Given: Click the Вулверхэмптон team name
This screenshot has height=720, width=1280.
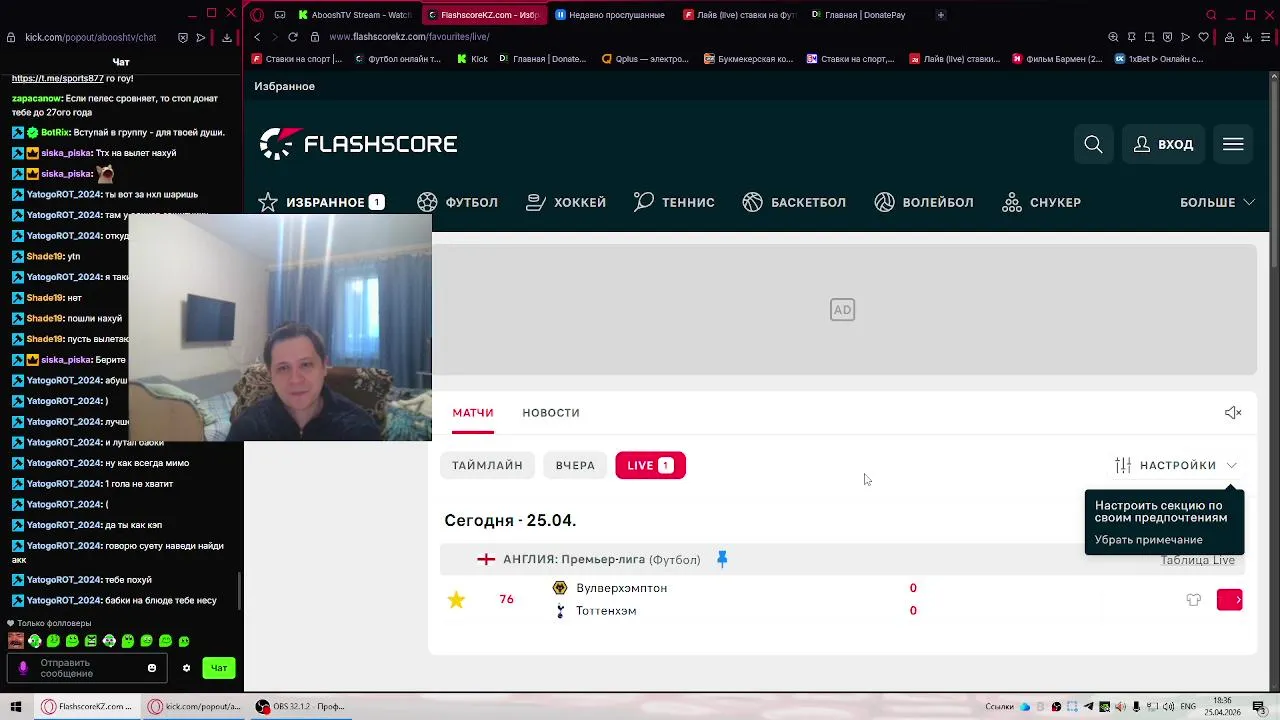Looking at the screenshot, I should pos(621,588).
